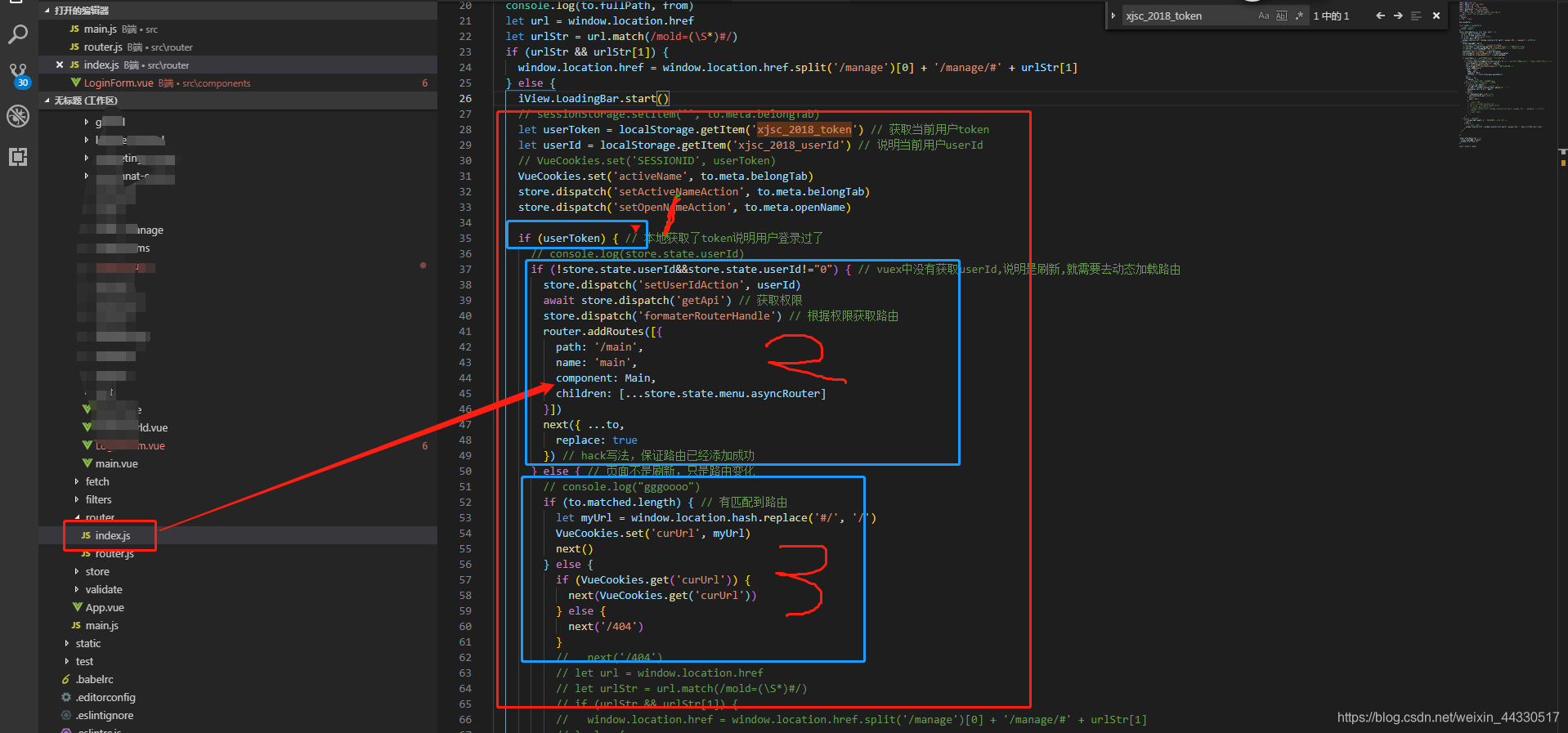Click the code minimap overview
This screenshot has width=1568, height=733.
(x=1506, y=74)
